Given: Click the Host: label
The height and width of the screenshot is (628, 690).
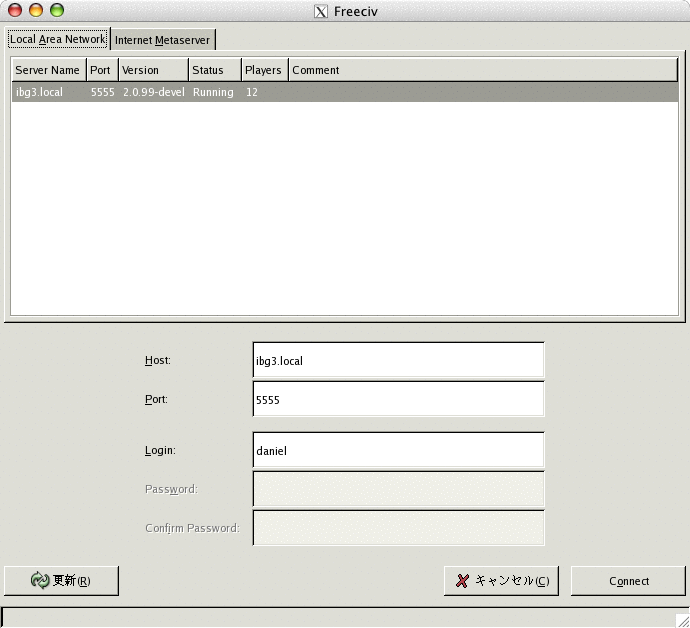Looking at the screenshot, I should pyautogui.click(x=158, y=360).
